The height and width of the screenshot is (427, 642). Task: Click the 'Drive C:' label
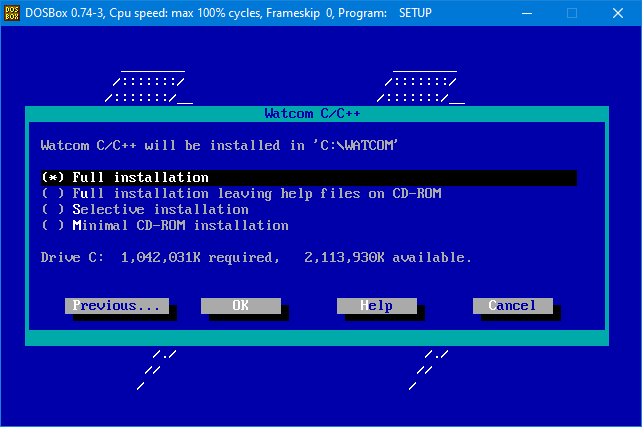pos(72,258)
